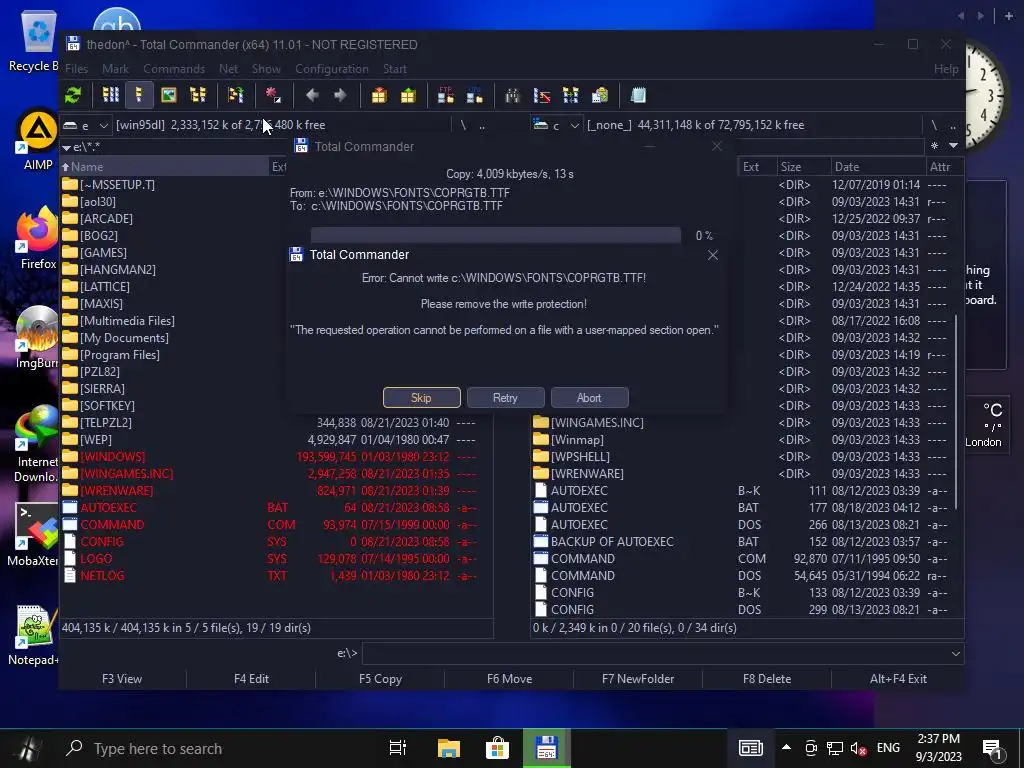The image size is (1024, 768).
Task: Click the F8 Delete button
Action: tap(767, 679)
